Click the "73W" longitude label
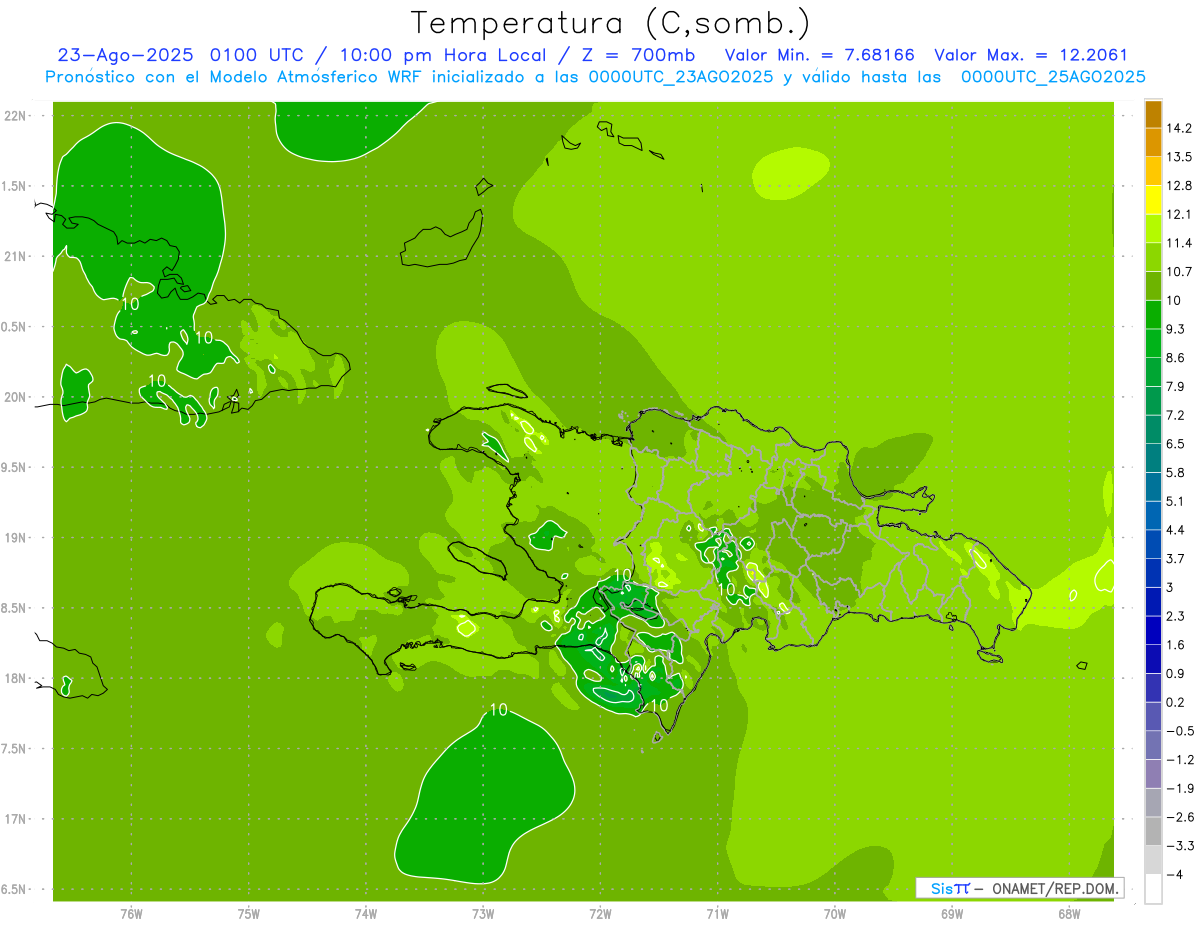This screenshot has height=927, width=1200. (483, 914)
